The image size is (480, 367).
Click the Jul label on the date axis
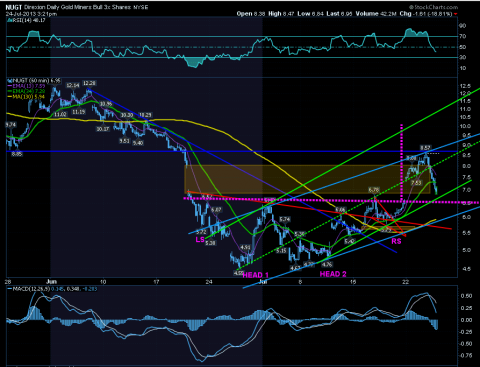point(263,282)
